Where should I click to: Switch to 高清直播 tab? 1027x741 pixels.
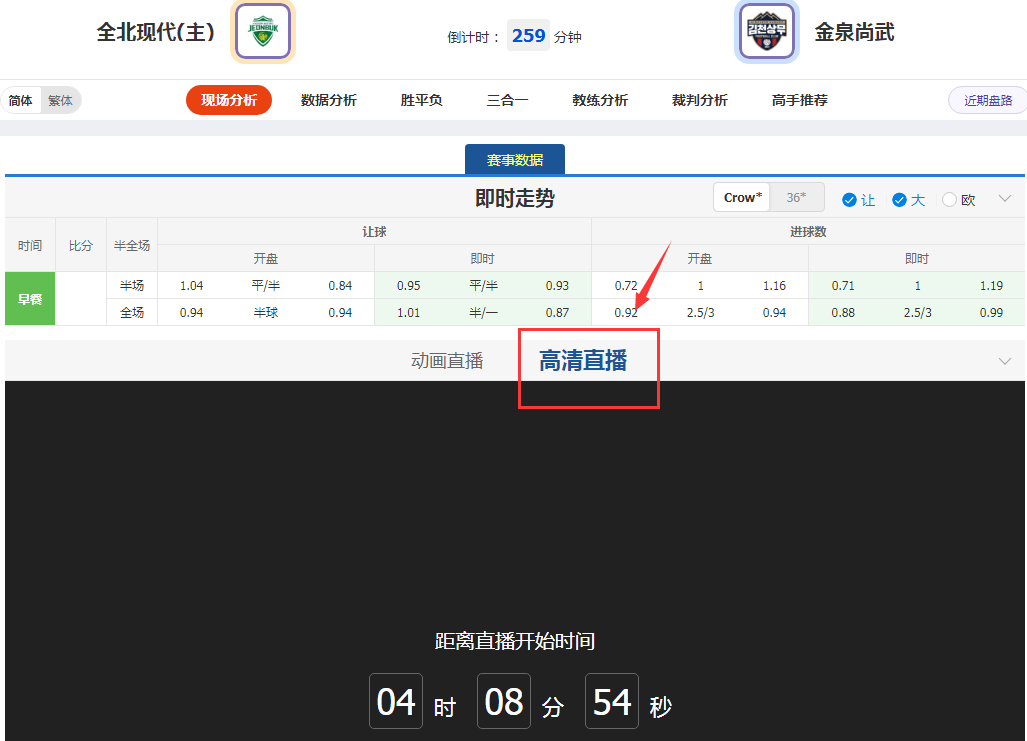[x=583, y=360]
